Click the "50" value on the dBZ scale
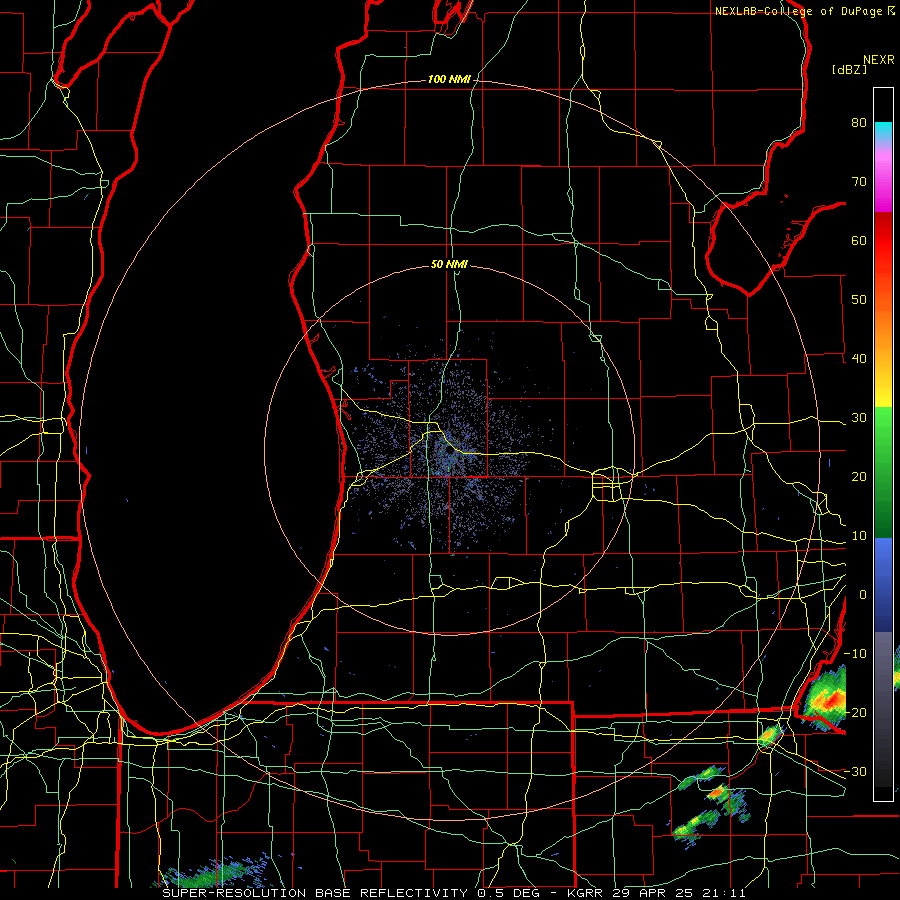The image size is (900, 900). click(x=859, y=300)
